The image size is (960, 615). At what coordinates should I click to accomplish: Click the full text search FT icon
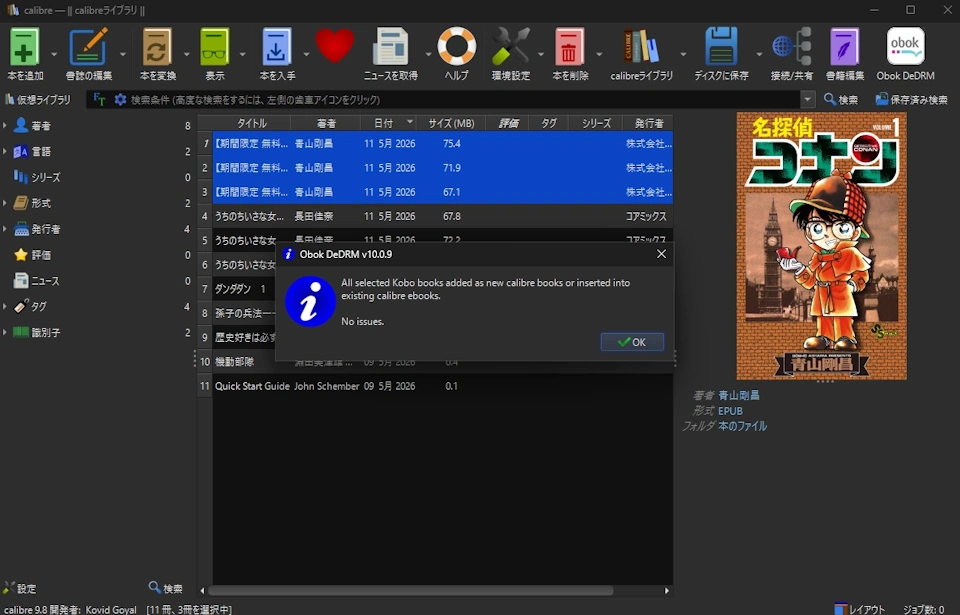99,99
